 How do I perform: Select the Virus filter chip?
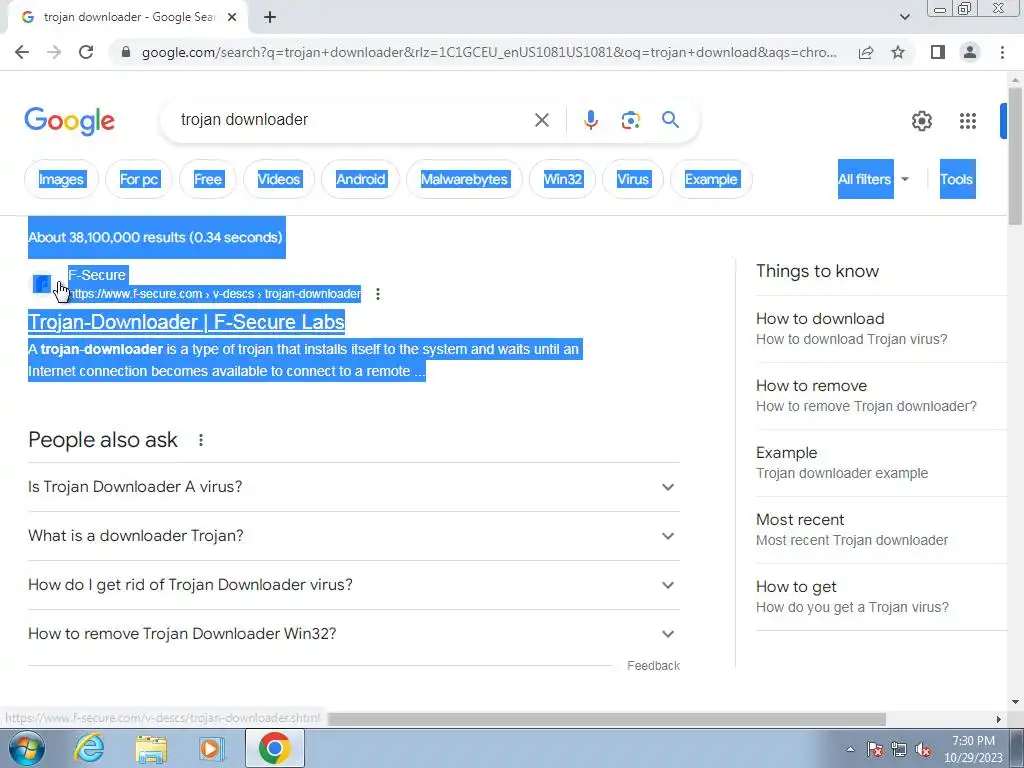(633, 180)
